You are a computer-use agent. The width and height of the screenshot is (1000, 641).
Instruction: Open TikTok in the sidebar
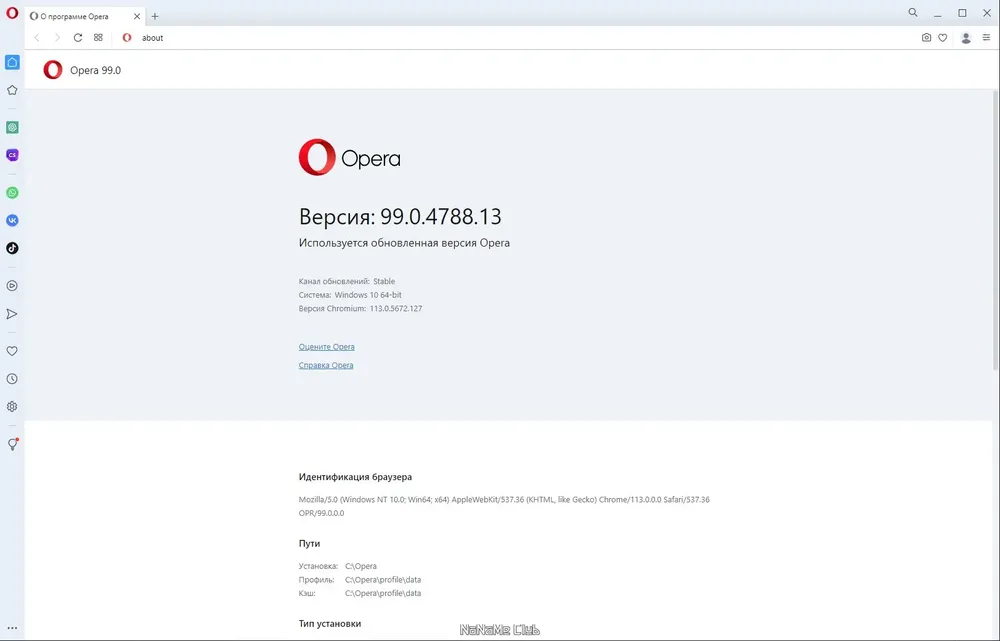coord(12,248)
